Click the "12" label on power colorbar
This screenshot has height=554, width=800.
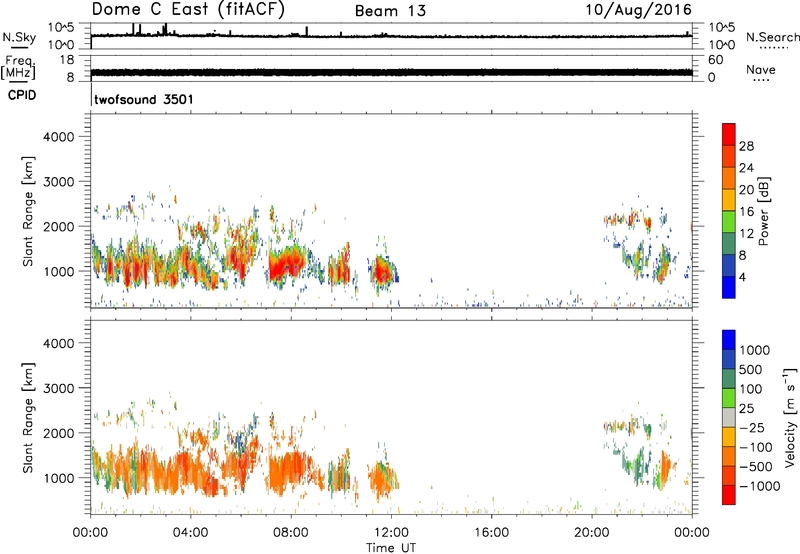(746, 234)
